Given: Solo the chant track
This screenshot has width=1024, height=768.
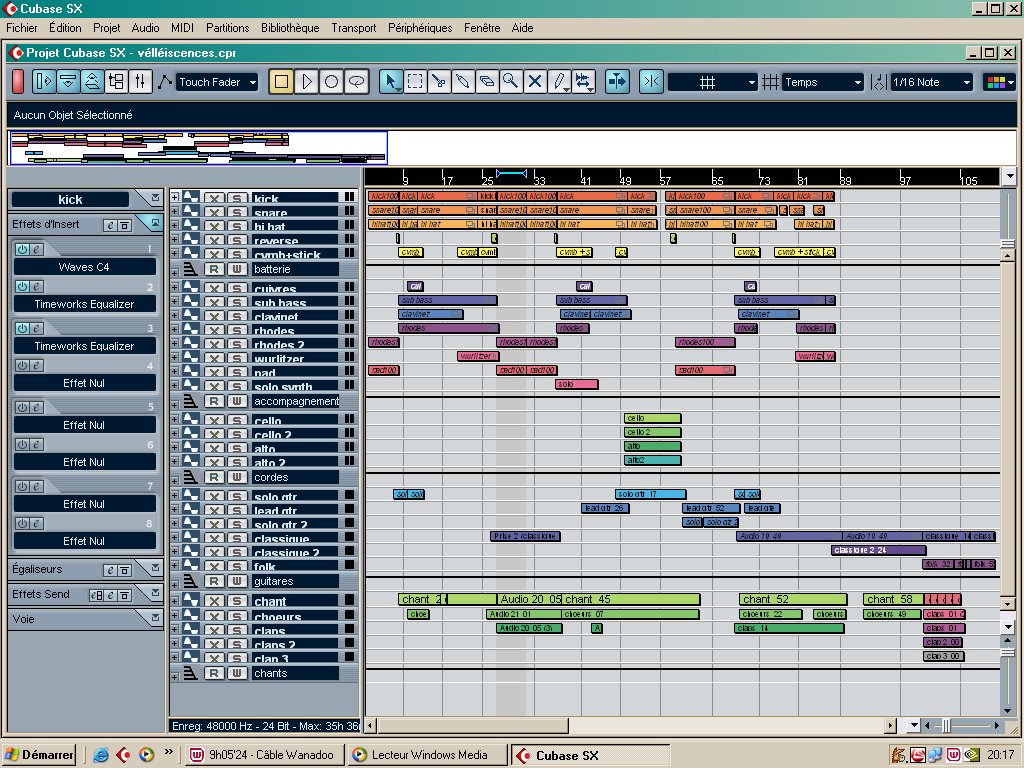Looking at the screenshot, I should coord(237,601).
